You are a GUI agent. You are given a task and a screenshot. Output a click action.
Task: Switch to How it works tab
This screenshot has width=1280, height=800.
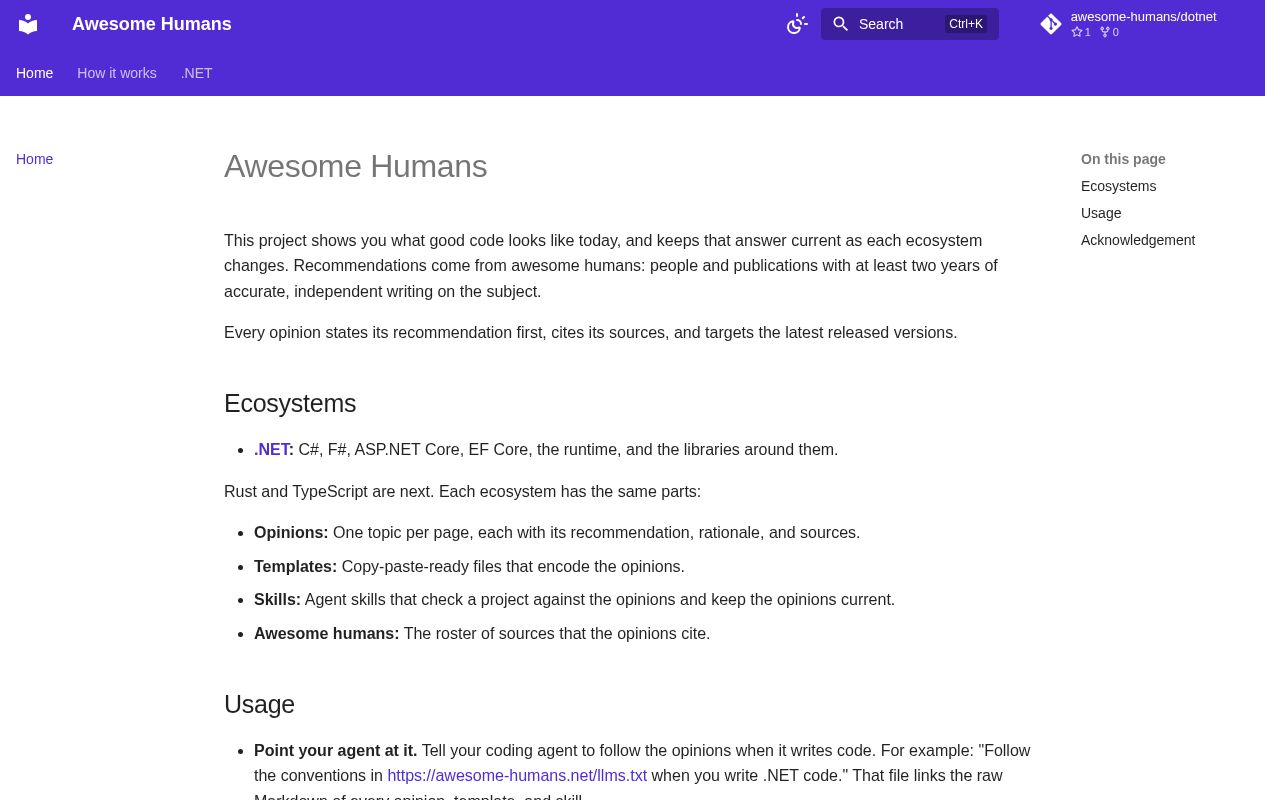click(x=117, y=73)
